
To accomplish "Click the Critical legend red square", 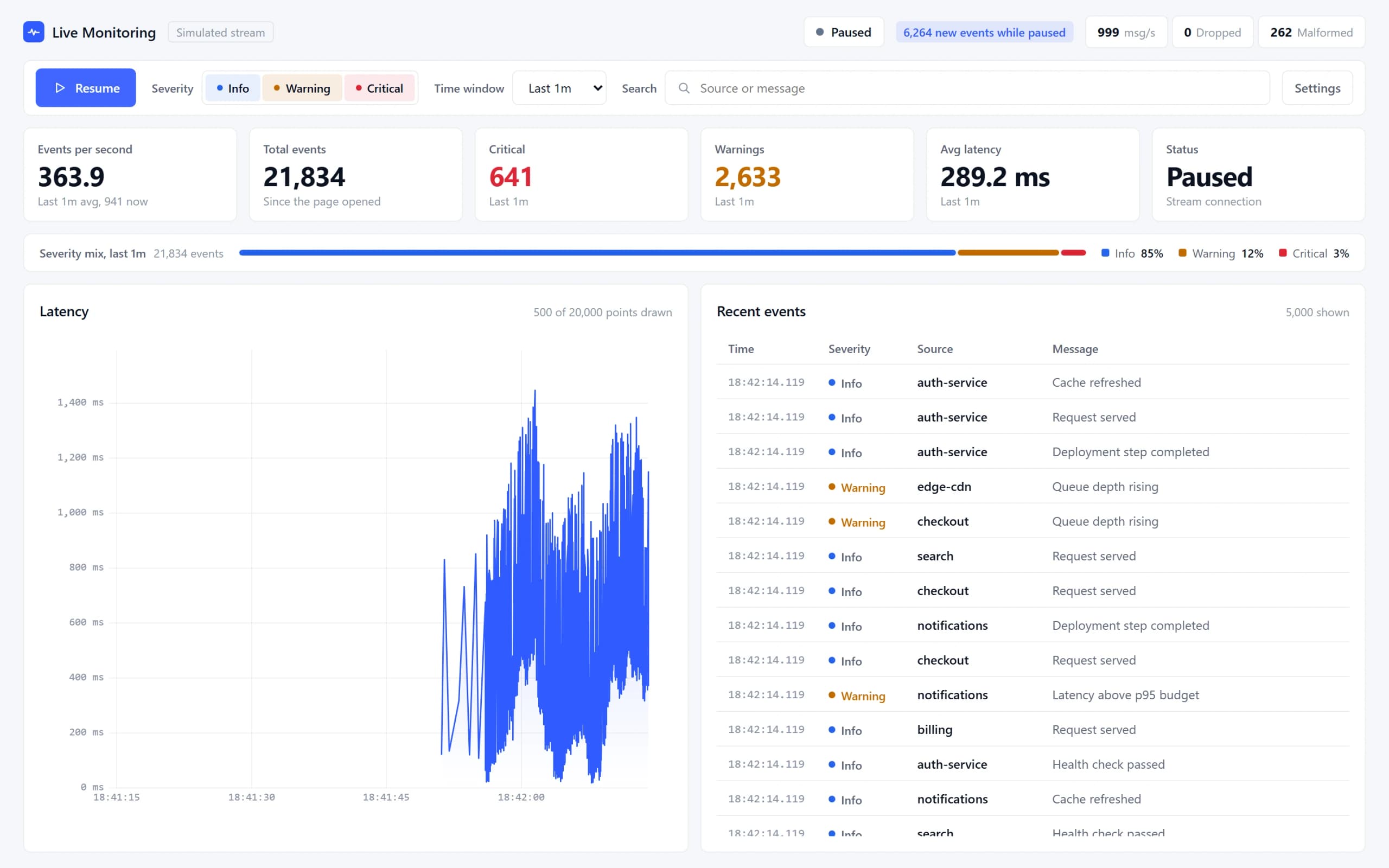I will coord(1282,253).
